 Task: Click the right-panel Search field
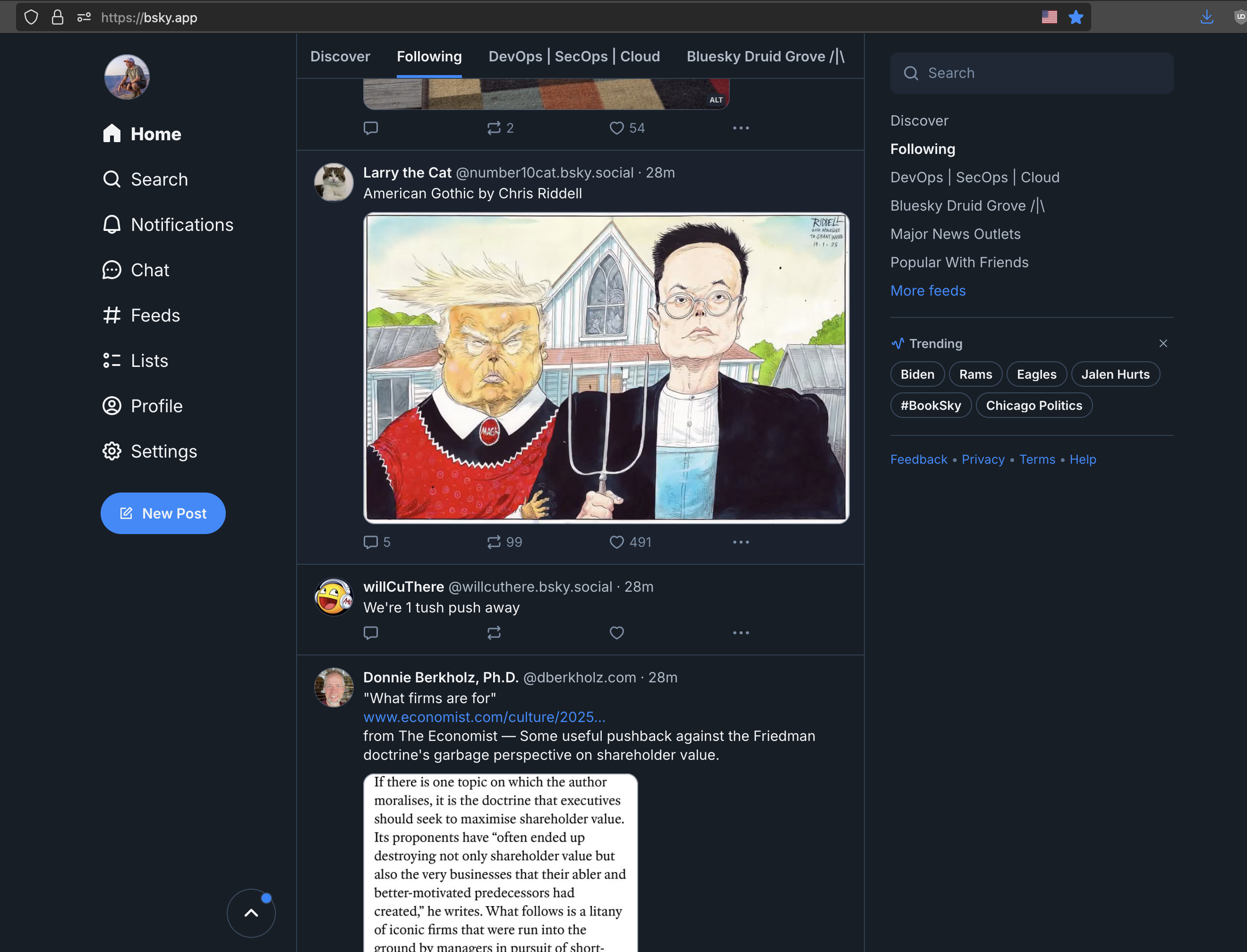pyautogui.click(x=1032, y=73)
